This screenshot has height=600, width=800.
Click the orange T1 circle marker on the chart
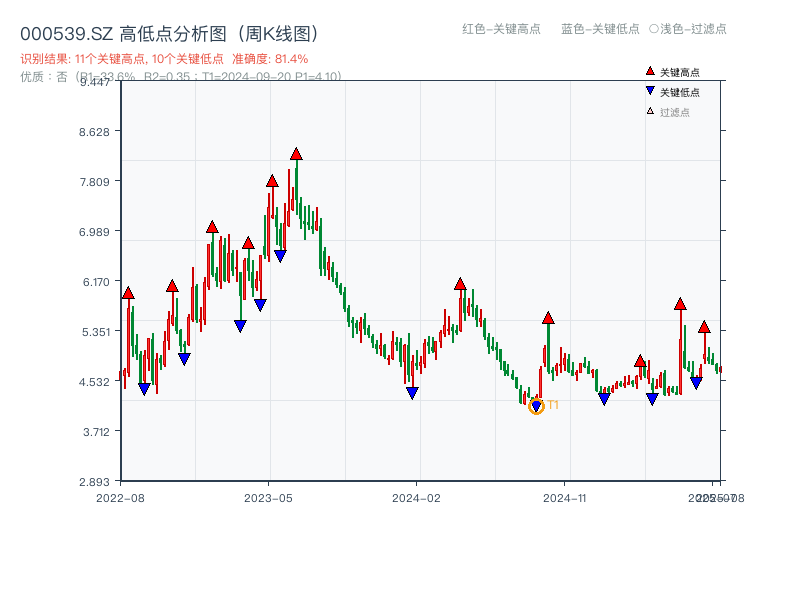pyautogui.click(x=536, y=406)
